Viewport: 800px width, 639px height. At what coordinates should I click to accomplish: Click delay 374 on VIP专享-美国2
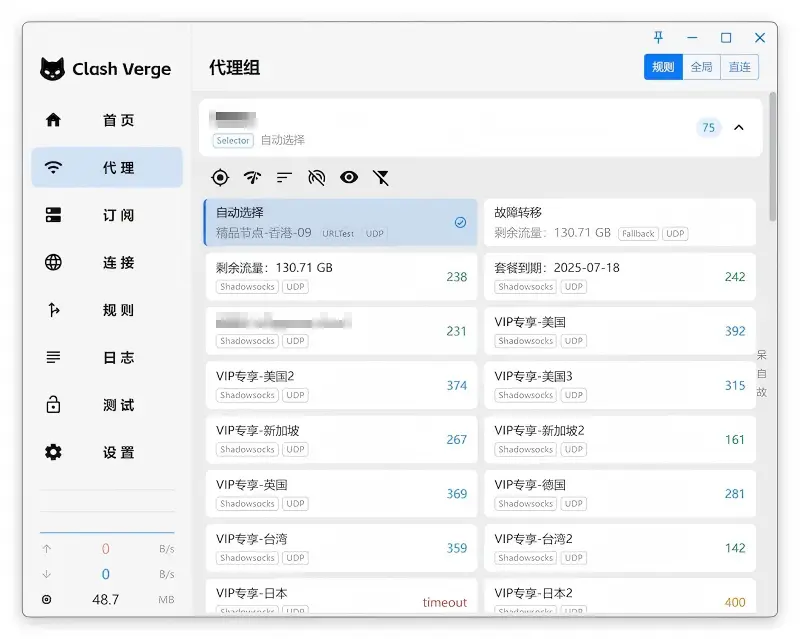[x=457, y=385]
